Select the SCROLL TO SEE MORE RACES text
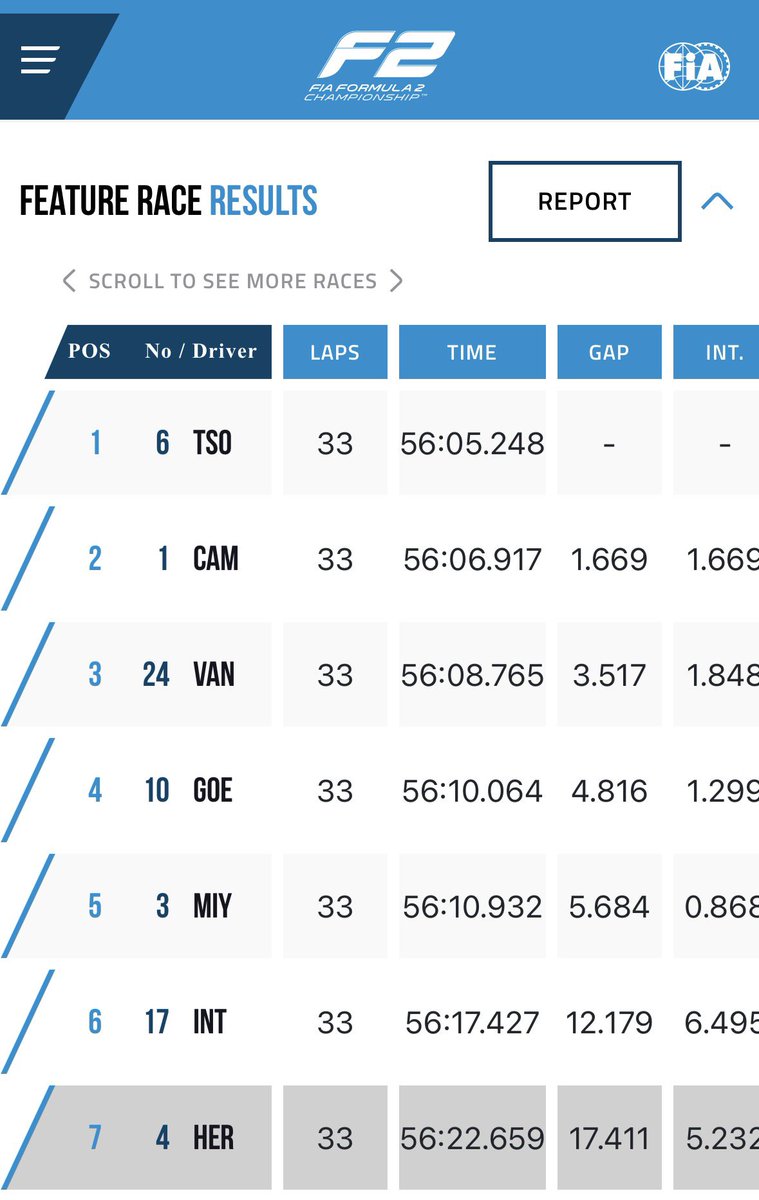The width and height of the screenshot is (759, 1200). (233, 281)
